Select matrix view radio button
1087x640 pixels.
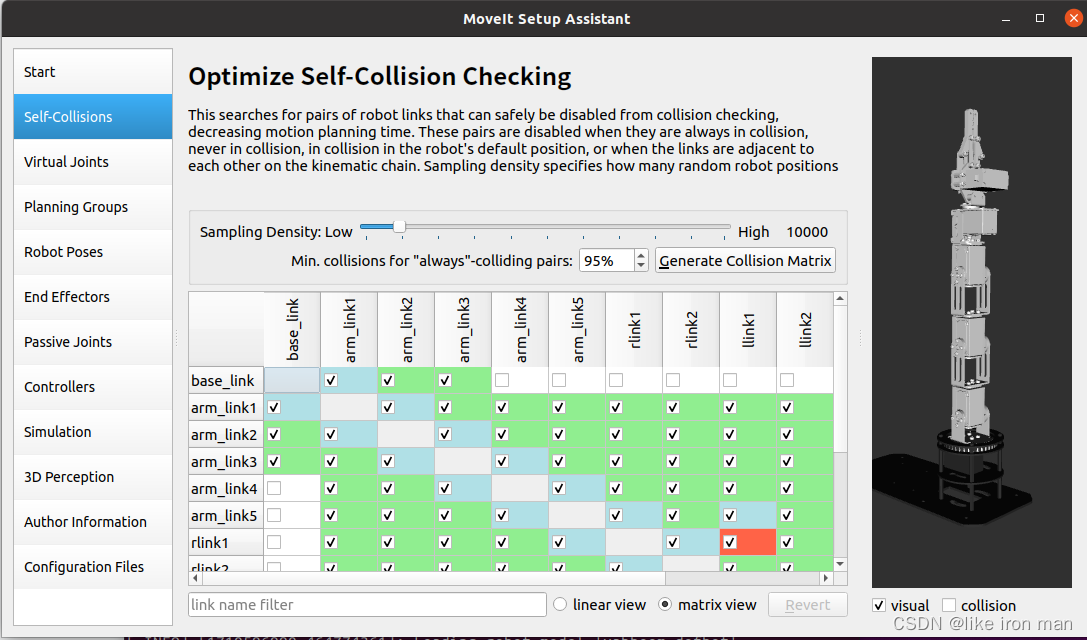coord(665,605)
